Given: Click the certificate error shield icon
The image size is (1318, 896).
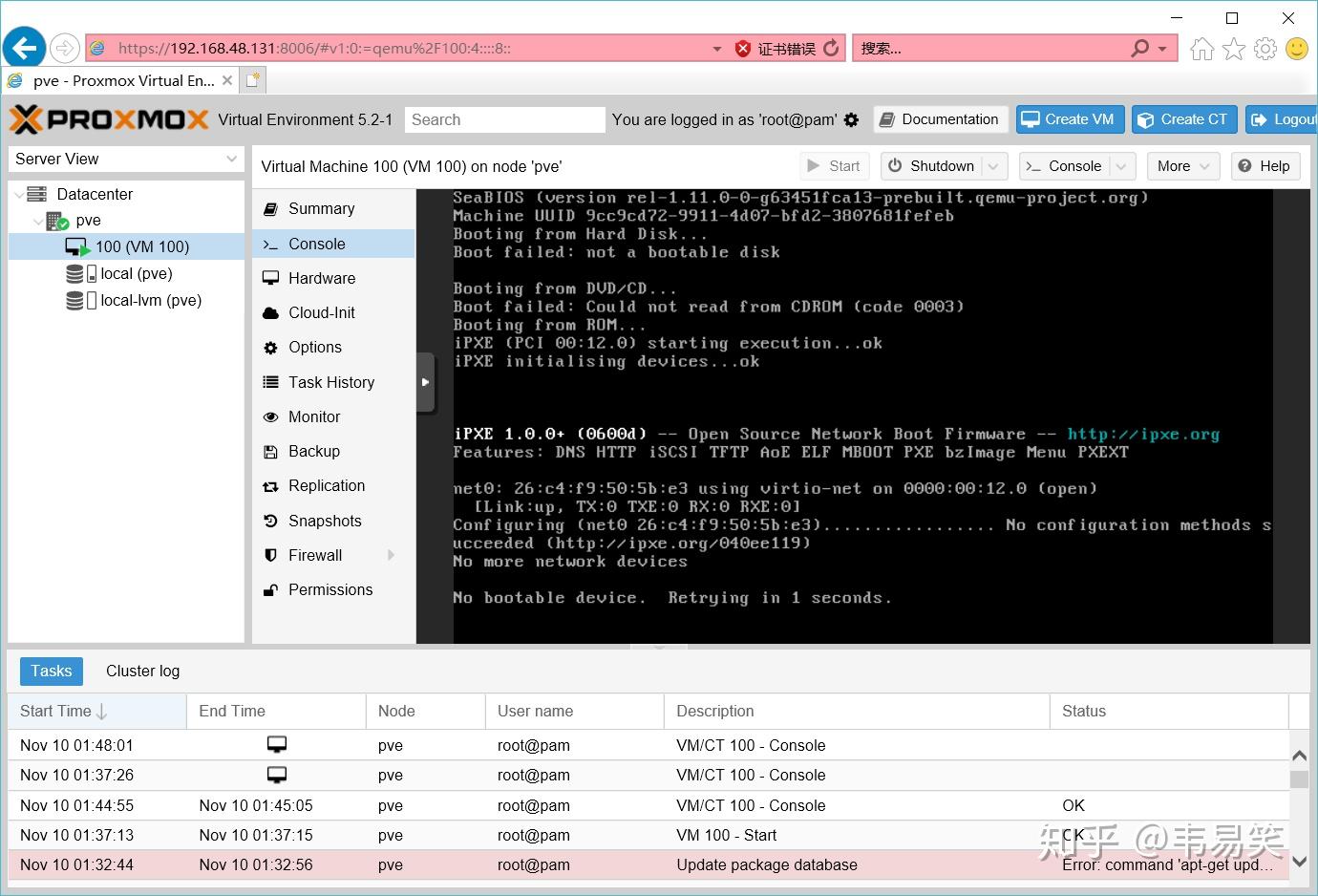Looking at the screenshot, I should (x=743, y=49).
